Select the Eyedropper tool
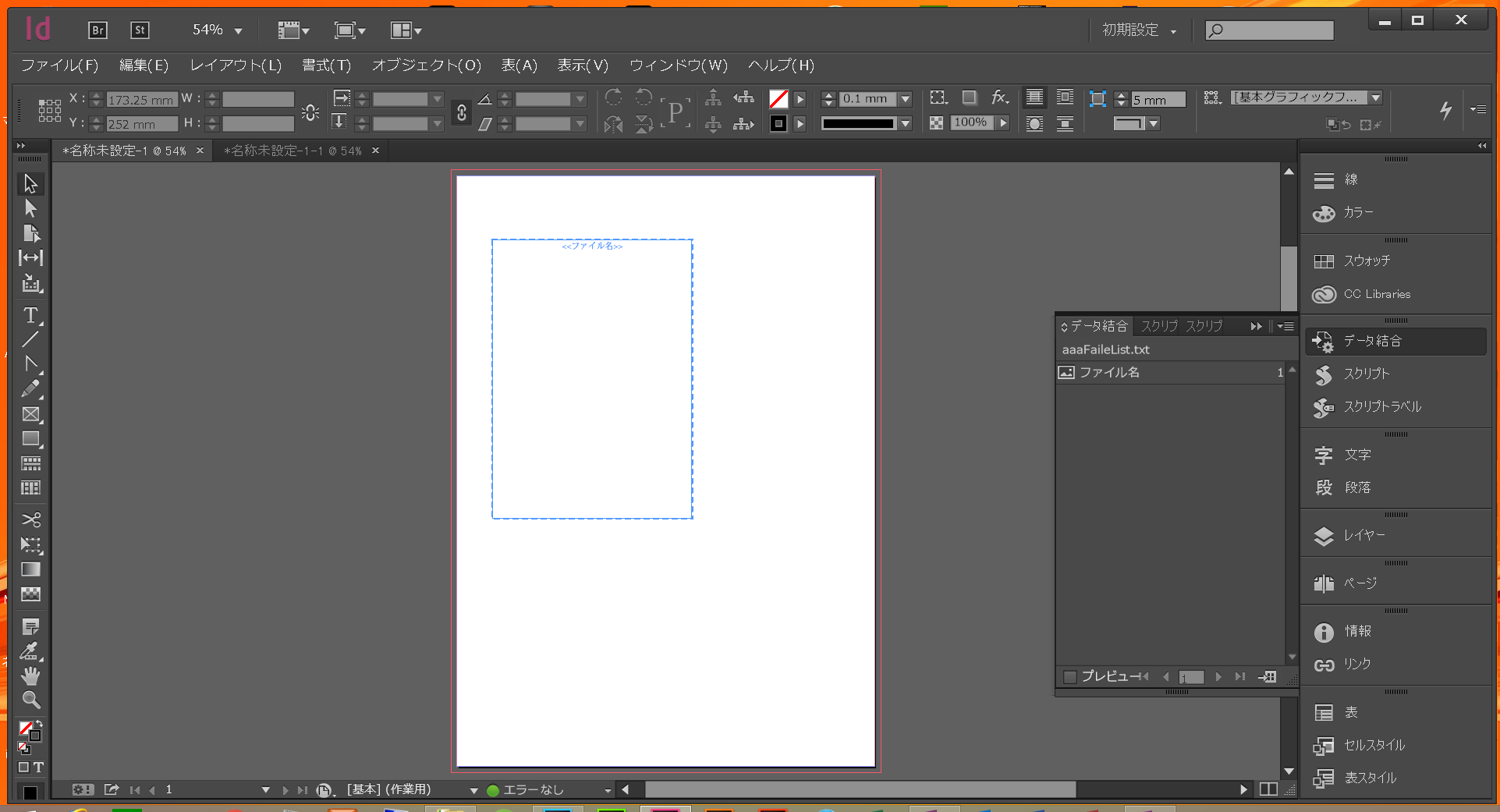The width and height of the screenshot is (1500, 812). click(30, 651)
